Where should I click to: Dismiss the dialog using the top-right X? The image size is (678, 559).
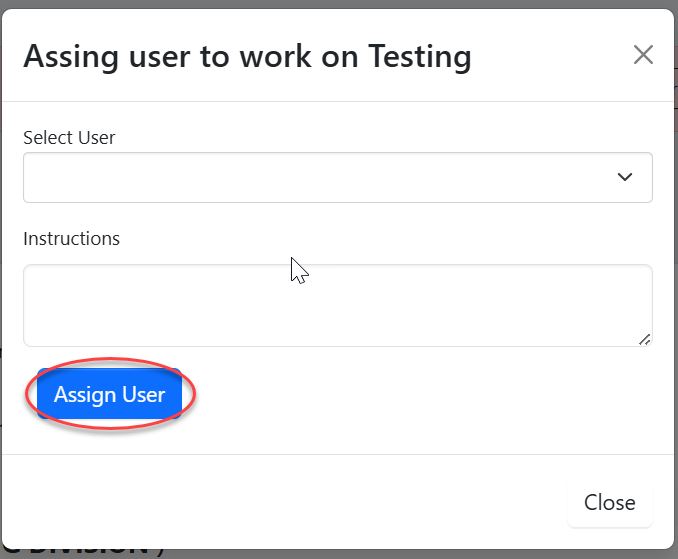click(643, 55)
